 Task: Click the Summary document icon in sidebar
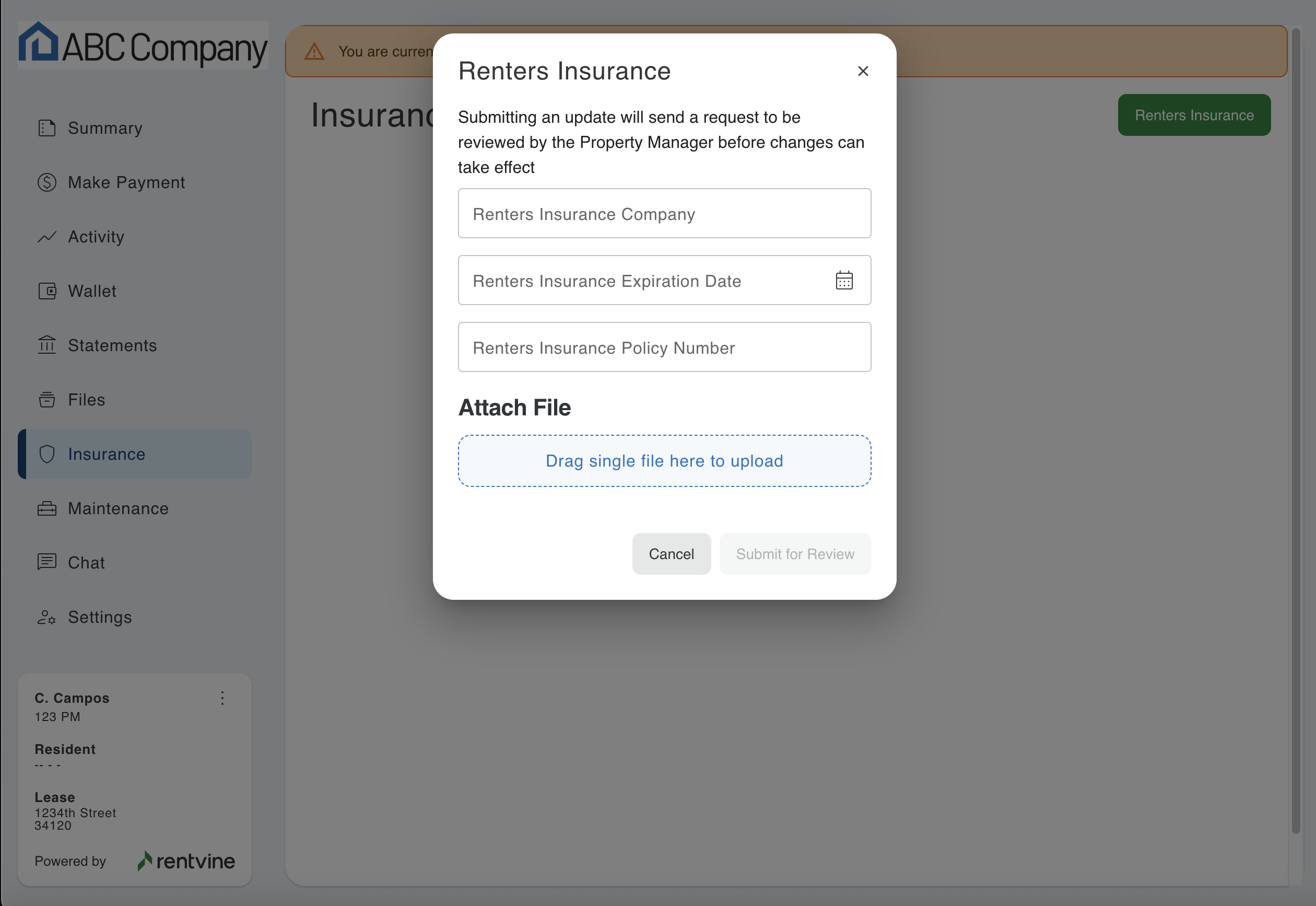tap(46, 129)
